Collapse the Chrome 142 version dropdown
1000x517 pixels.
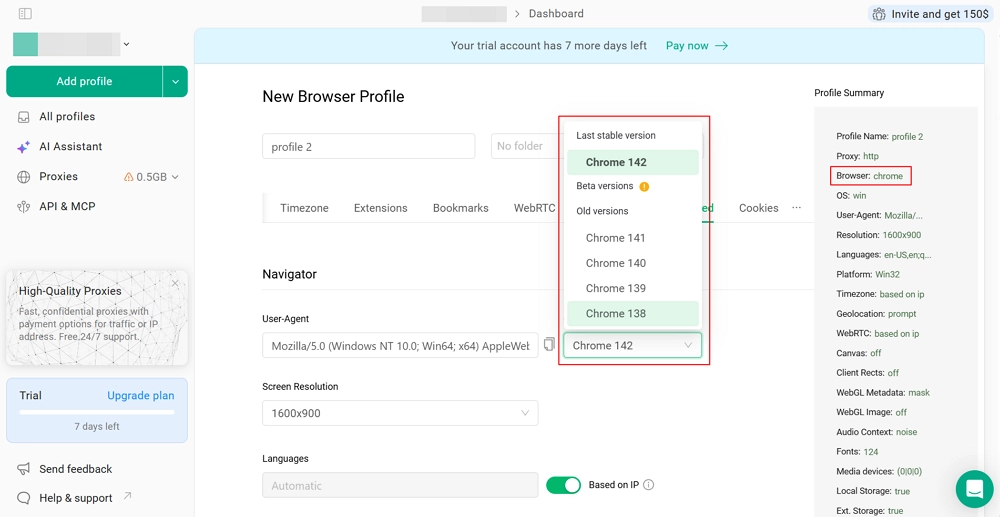(x=632, y=345)
